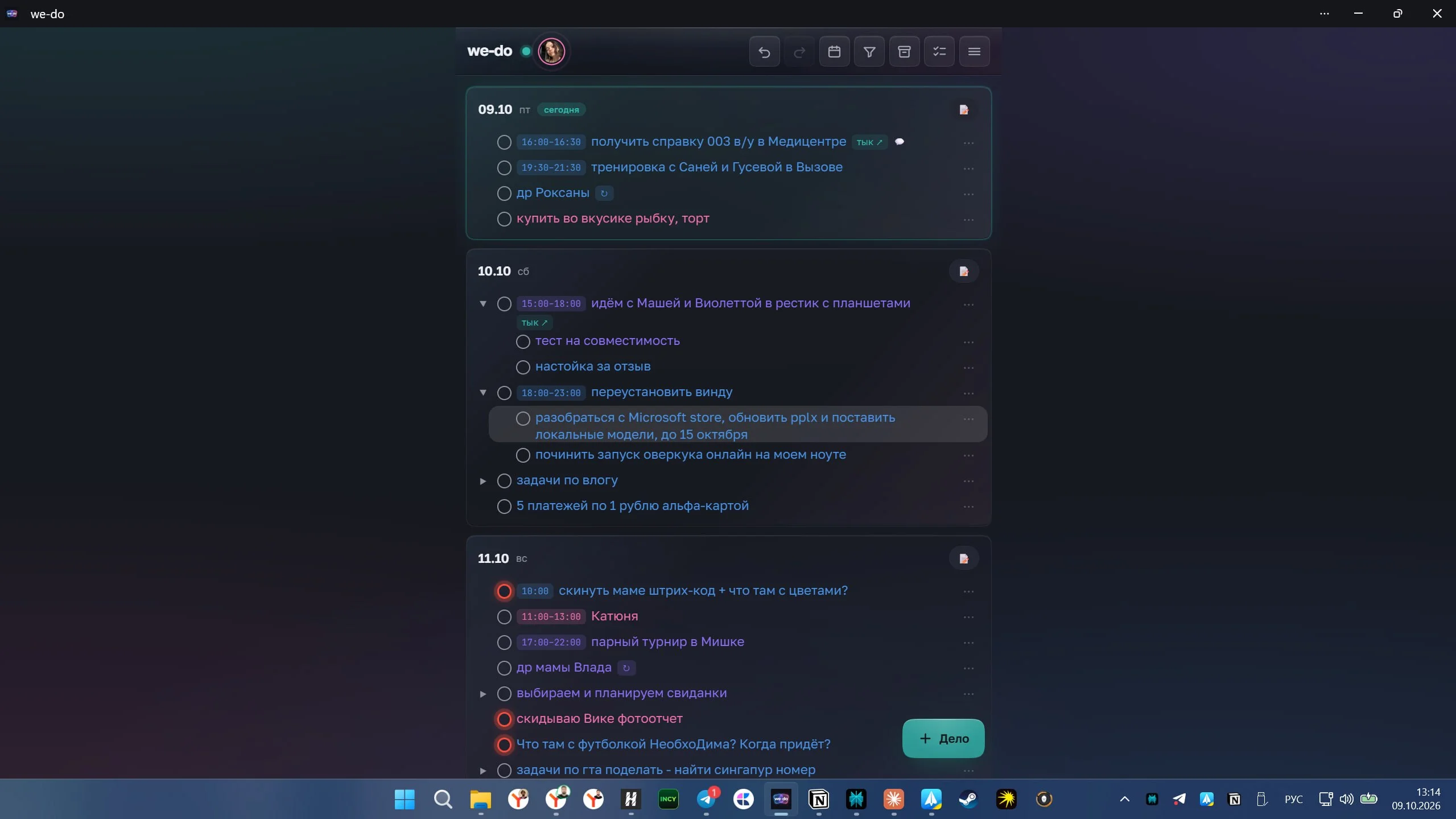The width and height of the screenshot is (1456, 819).
Task: Open the note icon for 11.10
Action: click(964, 558)
